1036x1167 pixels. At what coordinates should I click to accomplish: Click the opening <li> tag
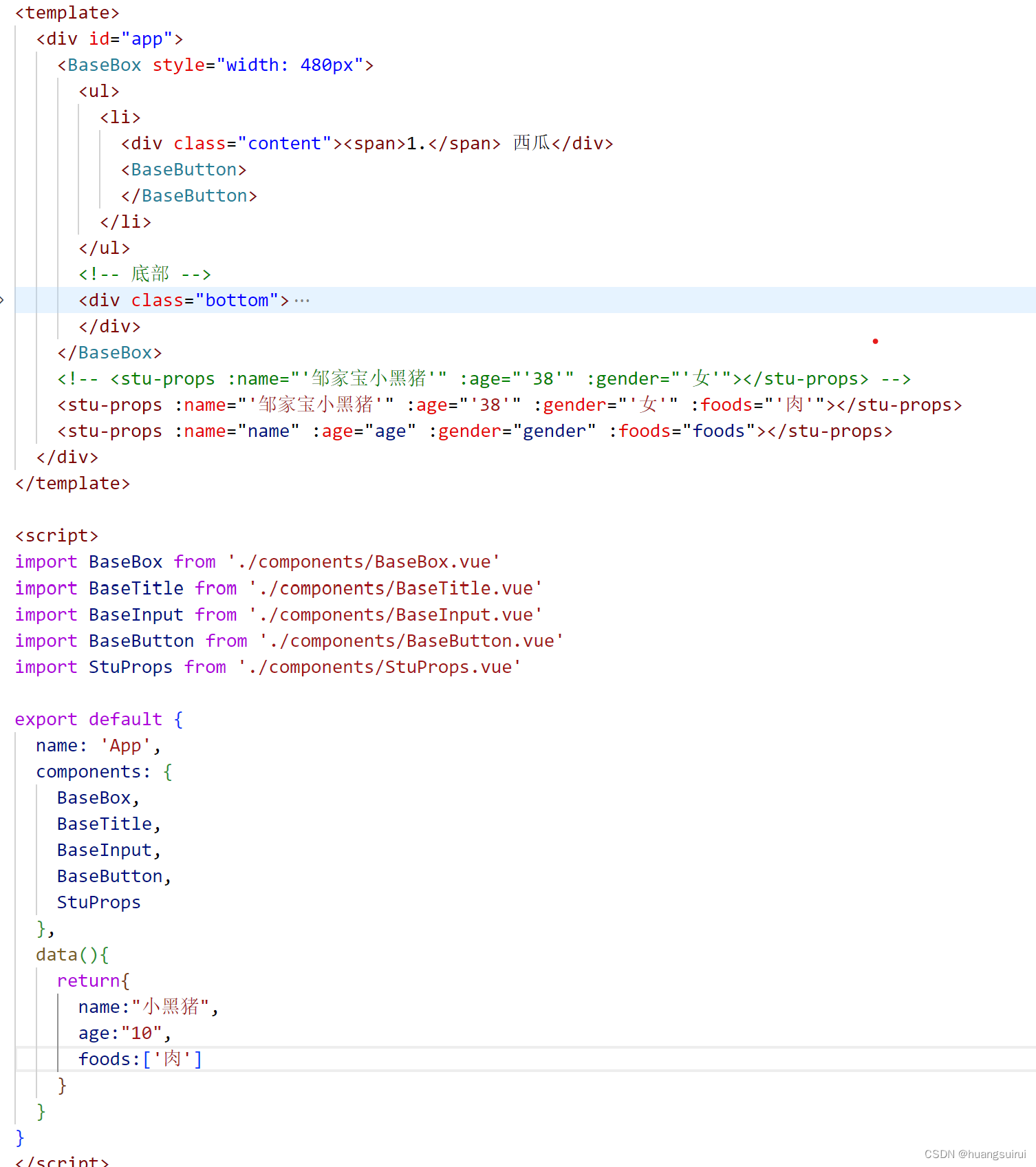click(120, 118)
